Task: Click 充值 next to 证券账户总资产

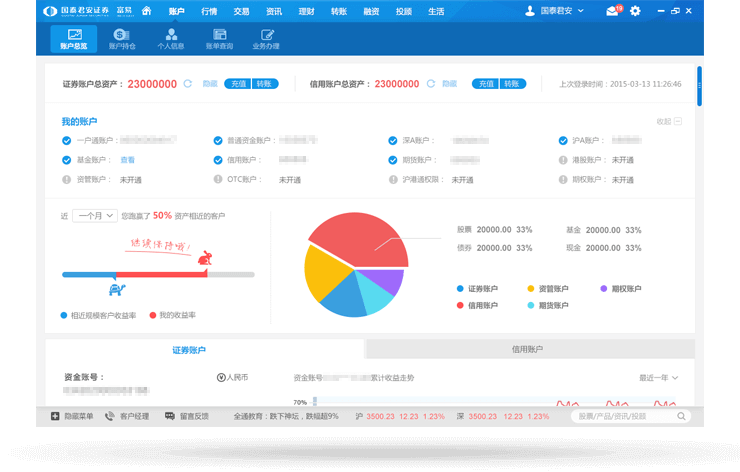Action: [238, 84]
